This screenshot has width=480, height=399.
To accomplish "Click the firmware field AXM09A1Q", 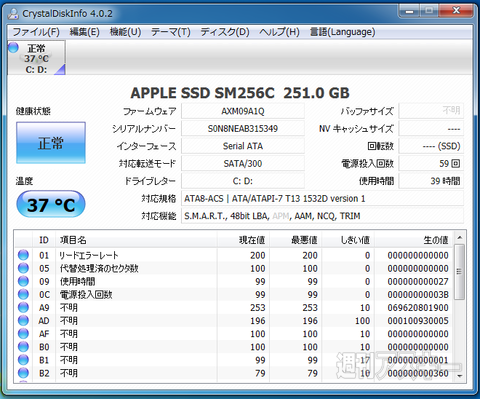I will [x=243, y=111].
